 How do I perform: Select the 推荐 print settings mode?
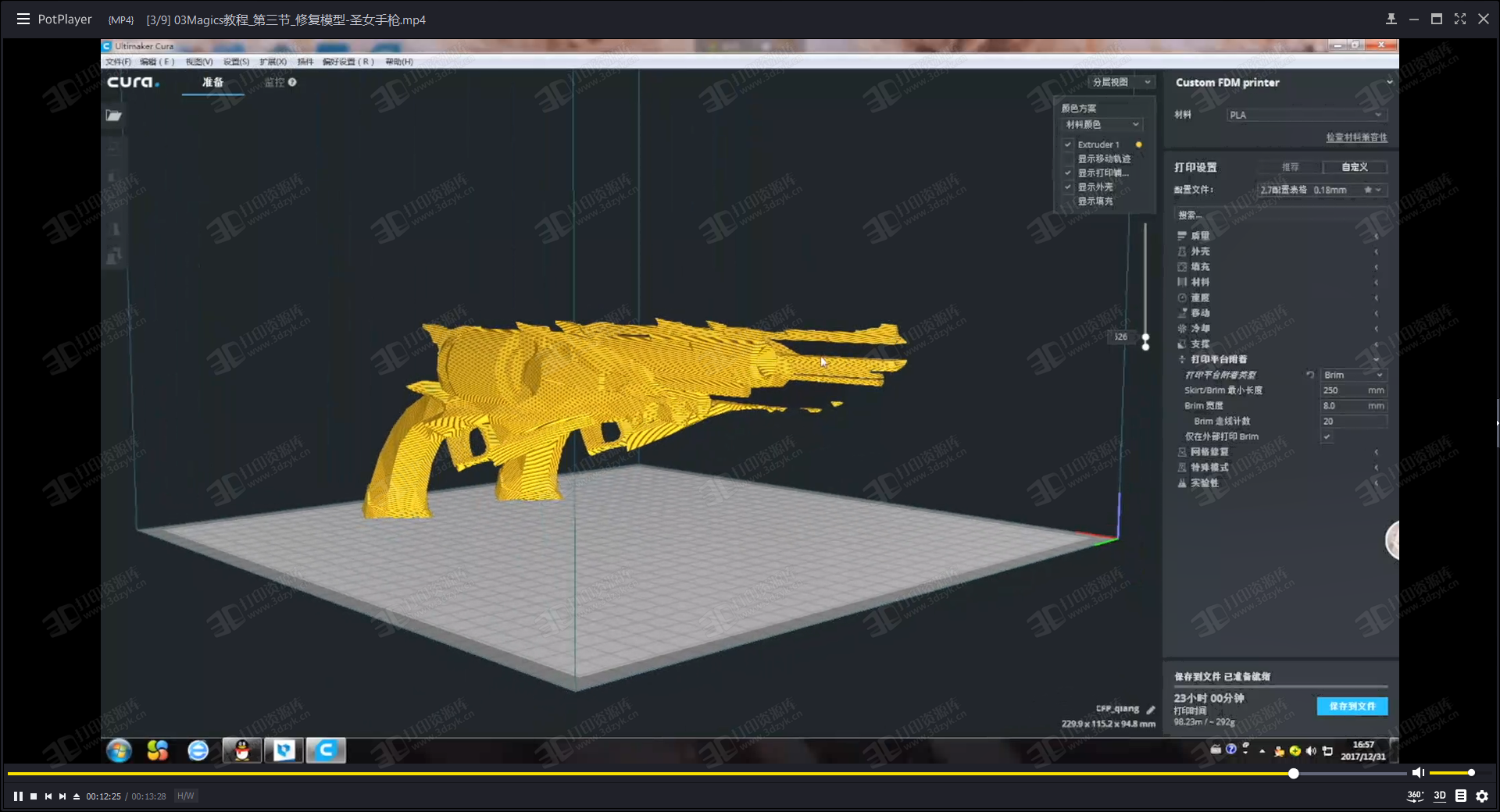[1290, 167]
